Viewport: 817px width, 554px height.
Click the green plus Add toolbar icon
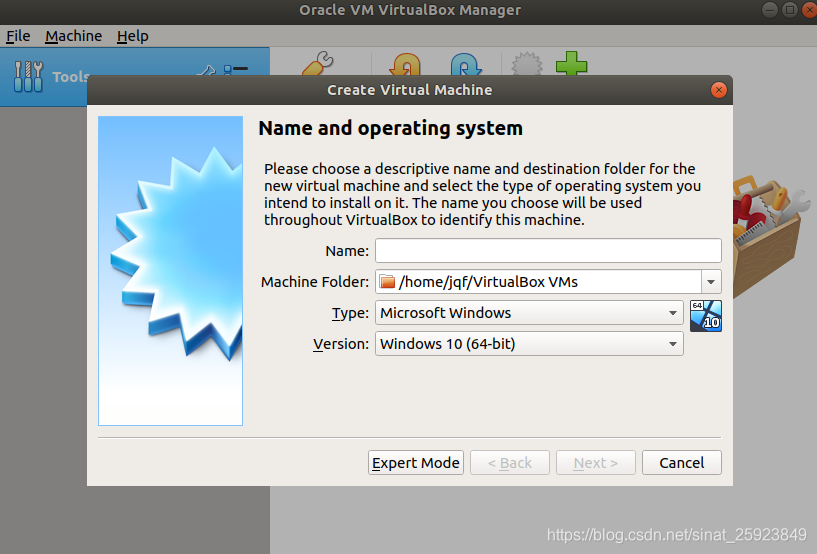click(x=572, y=64)
